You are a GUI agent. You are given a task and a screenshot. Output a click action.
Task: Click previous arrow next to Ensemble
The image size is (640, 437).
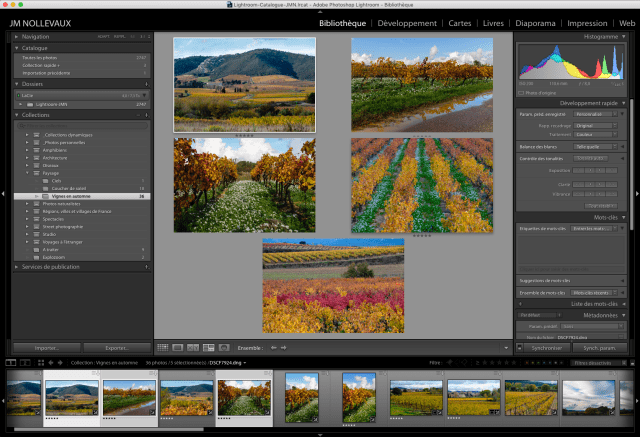tap(273, 347)
